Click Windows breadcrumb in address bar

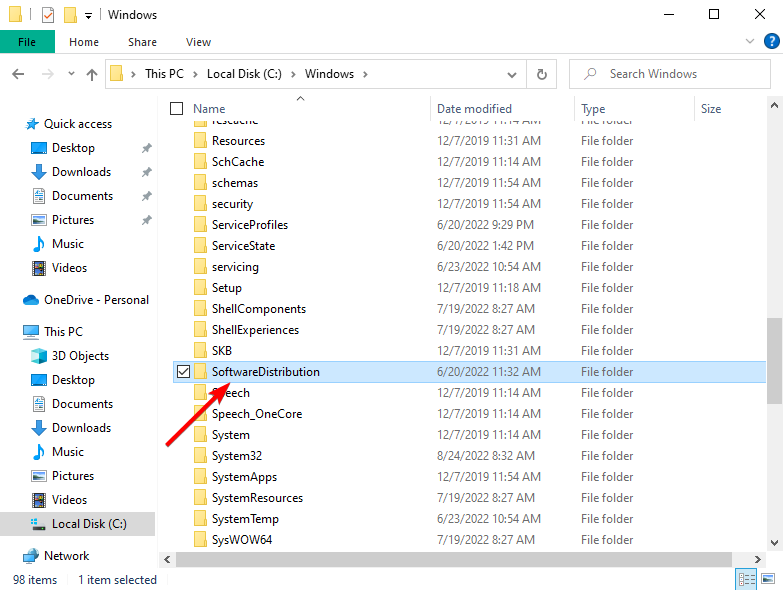coord(329,74)
